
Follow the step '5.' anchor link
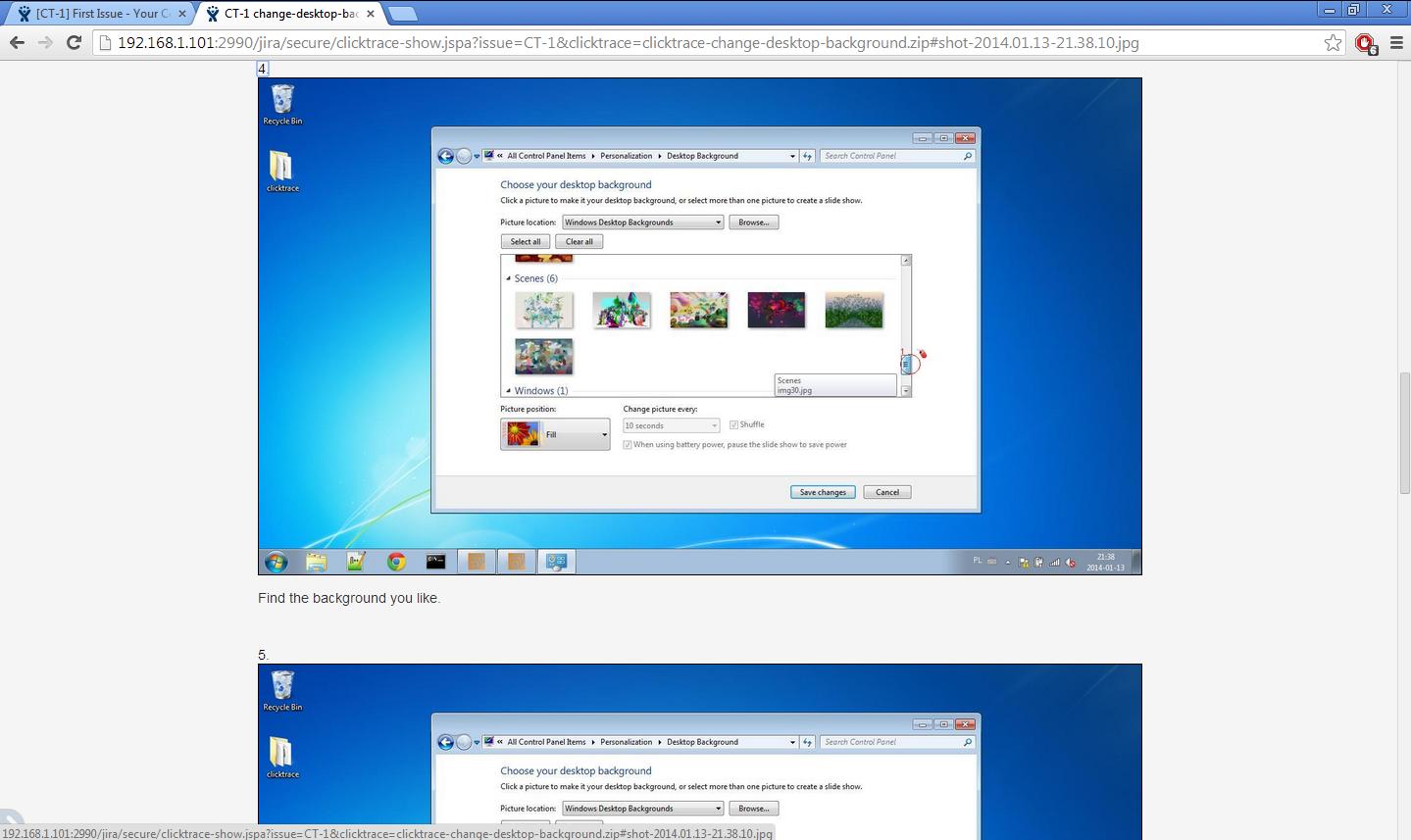[x=263, y=655]
